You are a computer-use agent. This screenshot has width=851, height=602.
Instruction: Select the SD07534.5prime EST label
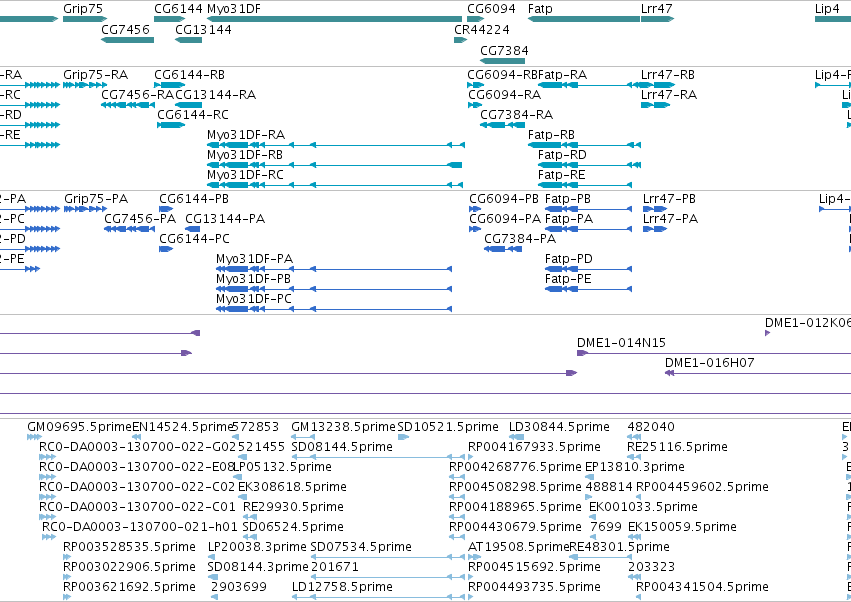361,547
